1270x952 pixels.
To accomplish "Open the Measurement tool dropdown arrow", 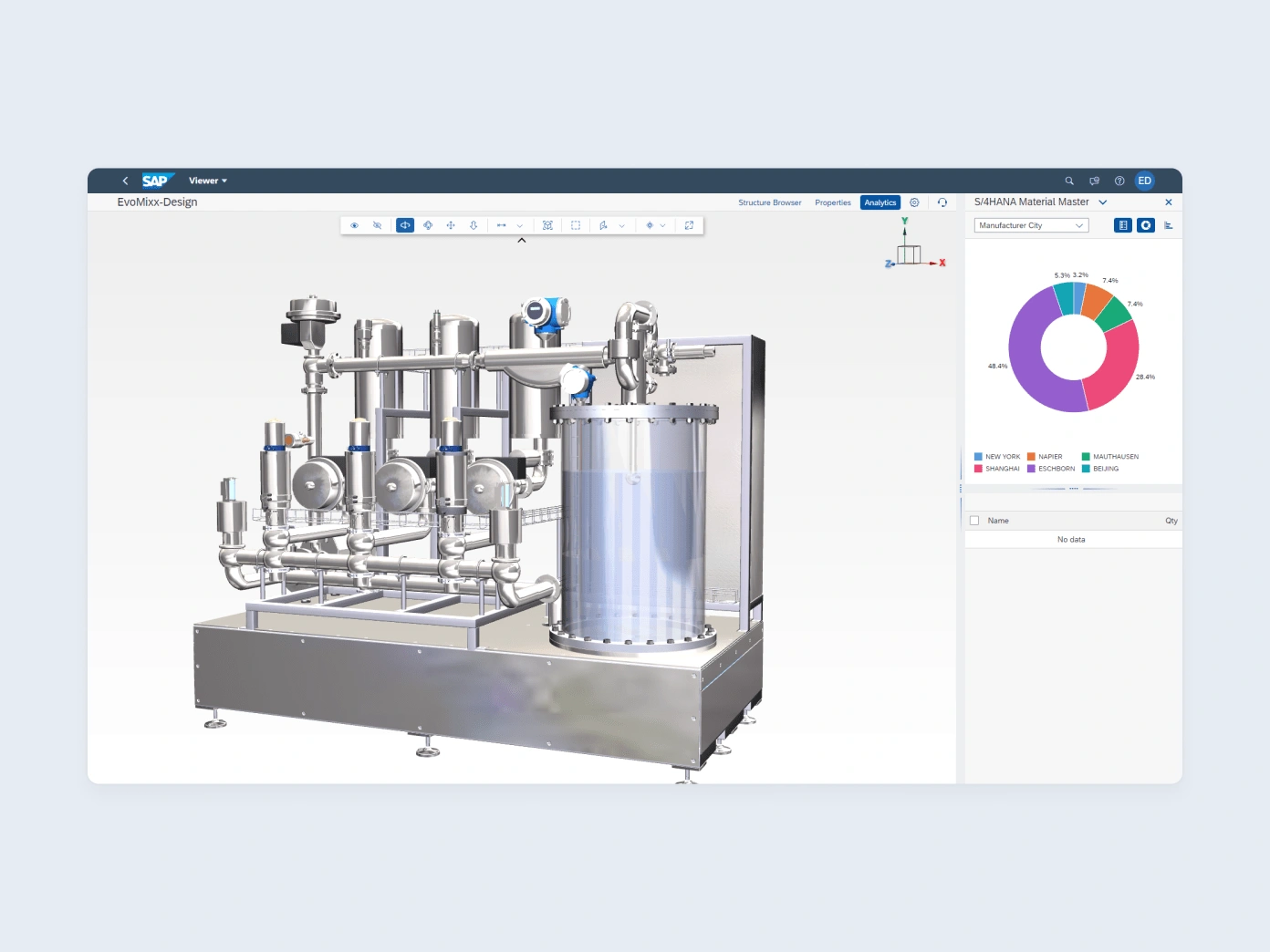I will coord(520,225).
